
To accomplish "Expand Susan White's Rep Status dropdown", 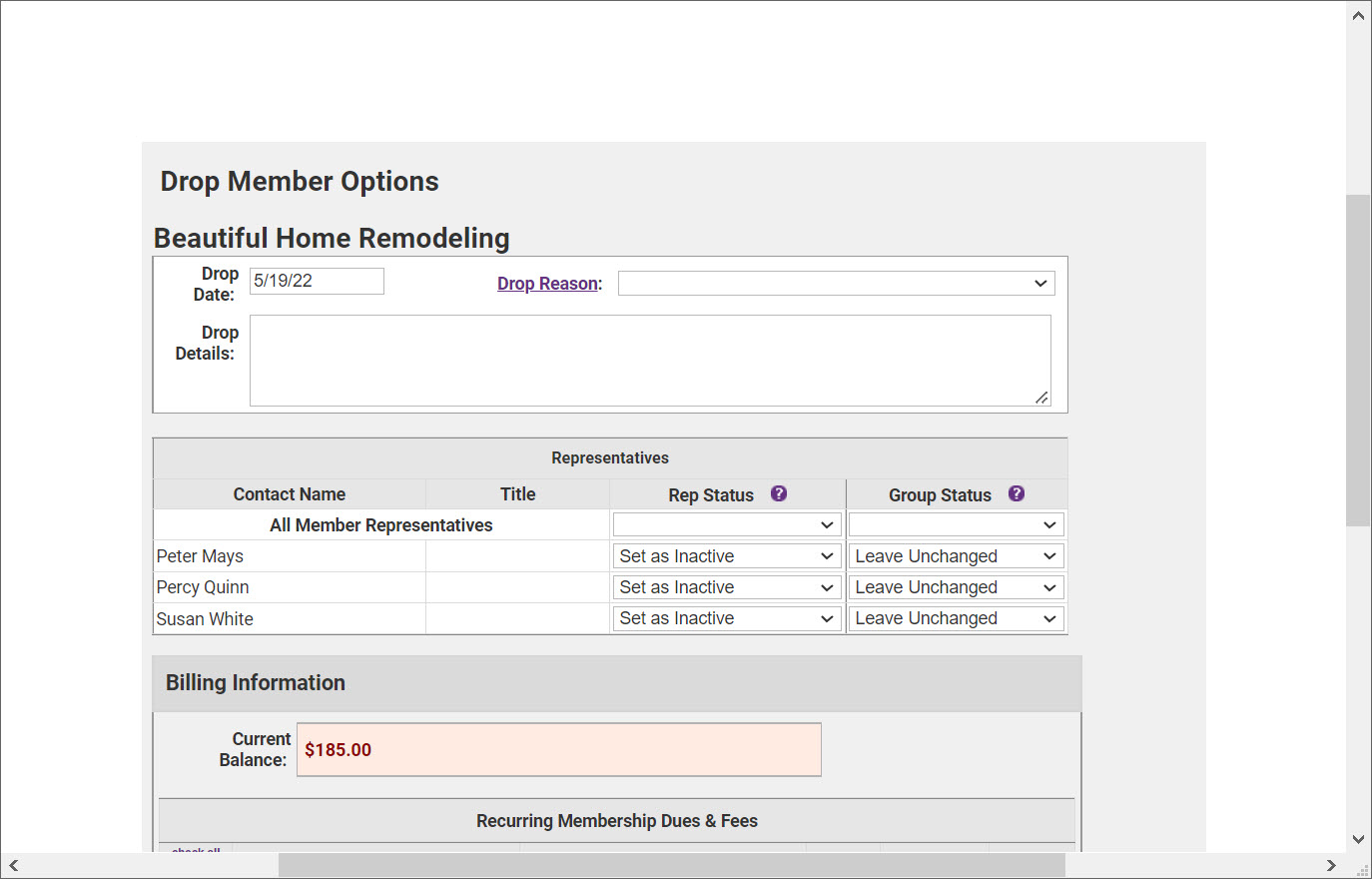I will [x=726, y=618].
